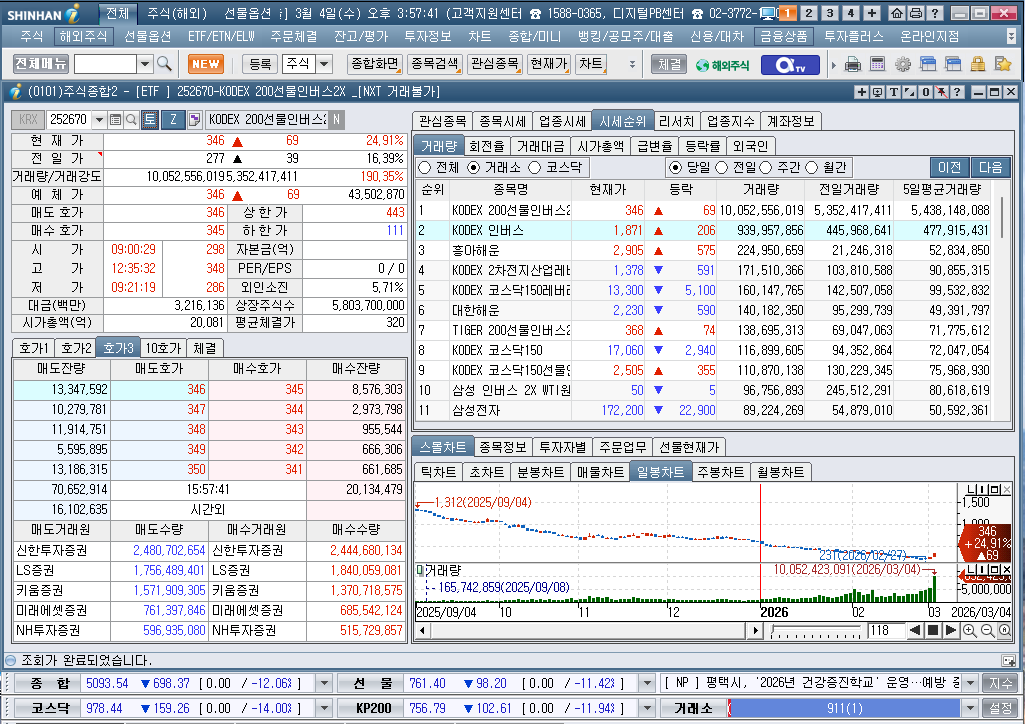Open the 해외주식 menu

tap(83, 37)
